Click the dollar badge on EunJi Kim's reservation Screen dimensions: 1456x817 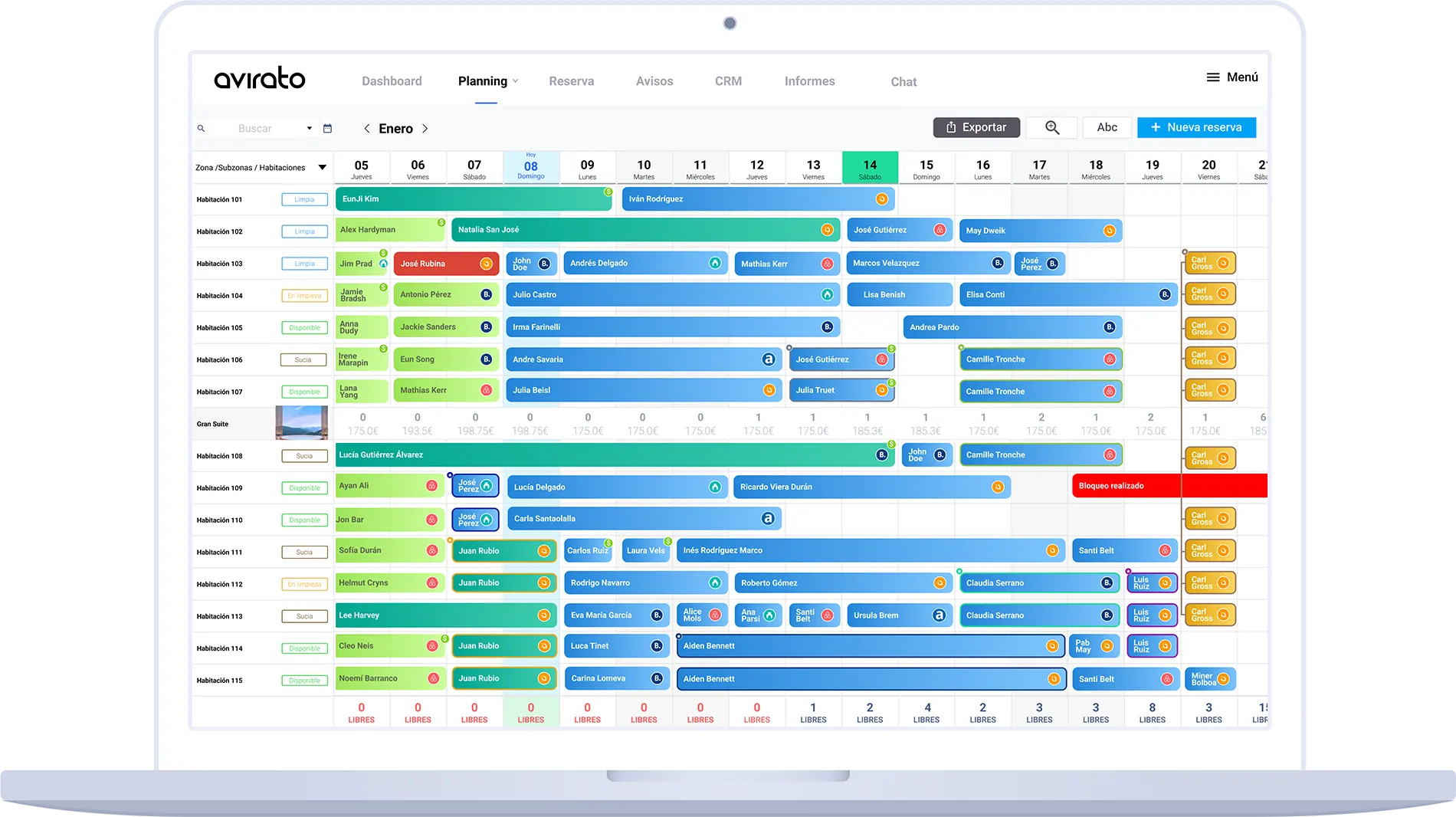[x=609, y=192]
